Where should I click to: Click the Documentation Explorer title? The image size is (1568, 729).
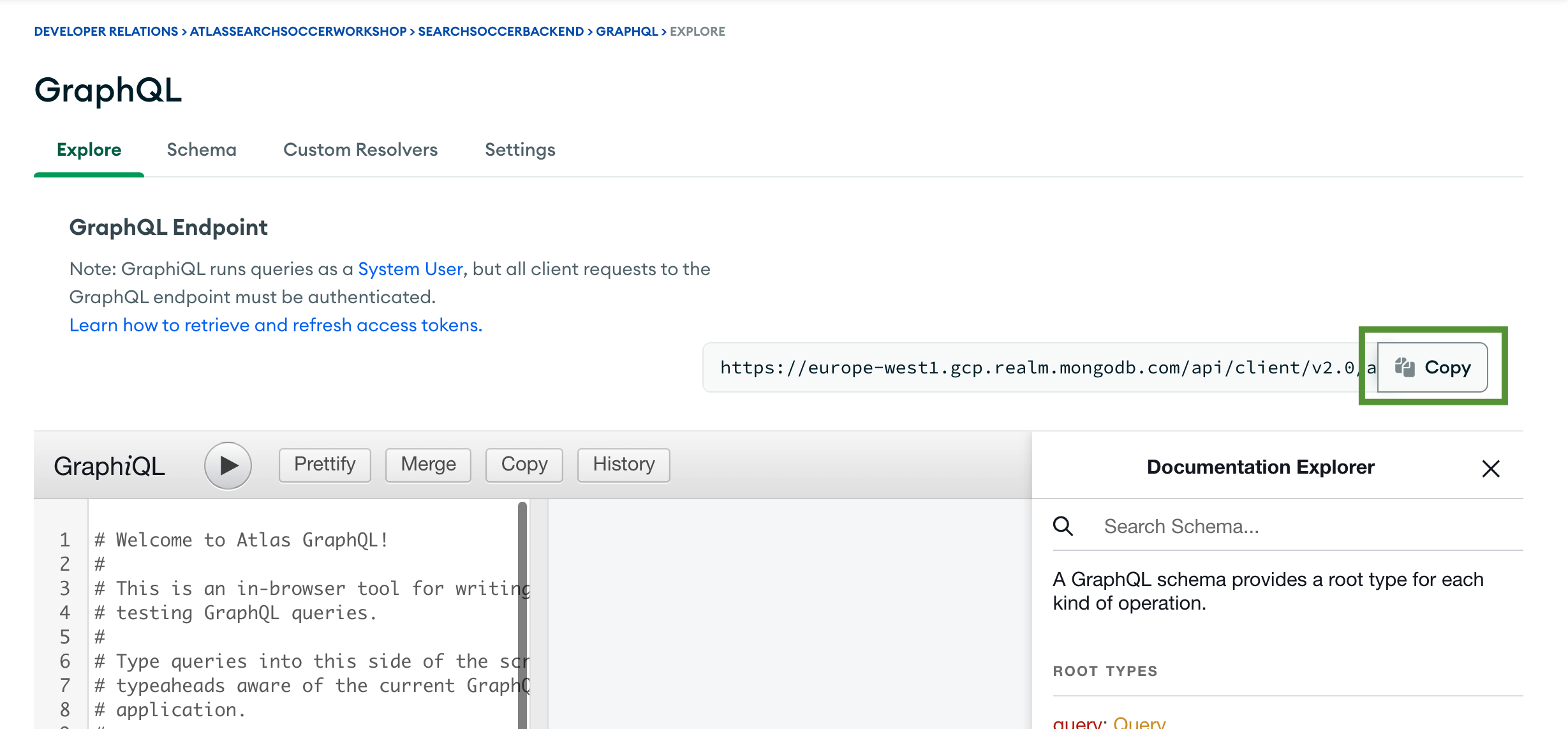[x=1261, y=467]
